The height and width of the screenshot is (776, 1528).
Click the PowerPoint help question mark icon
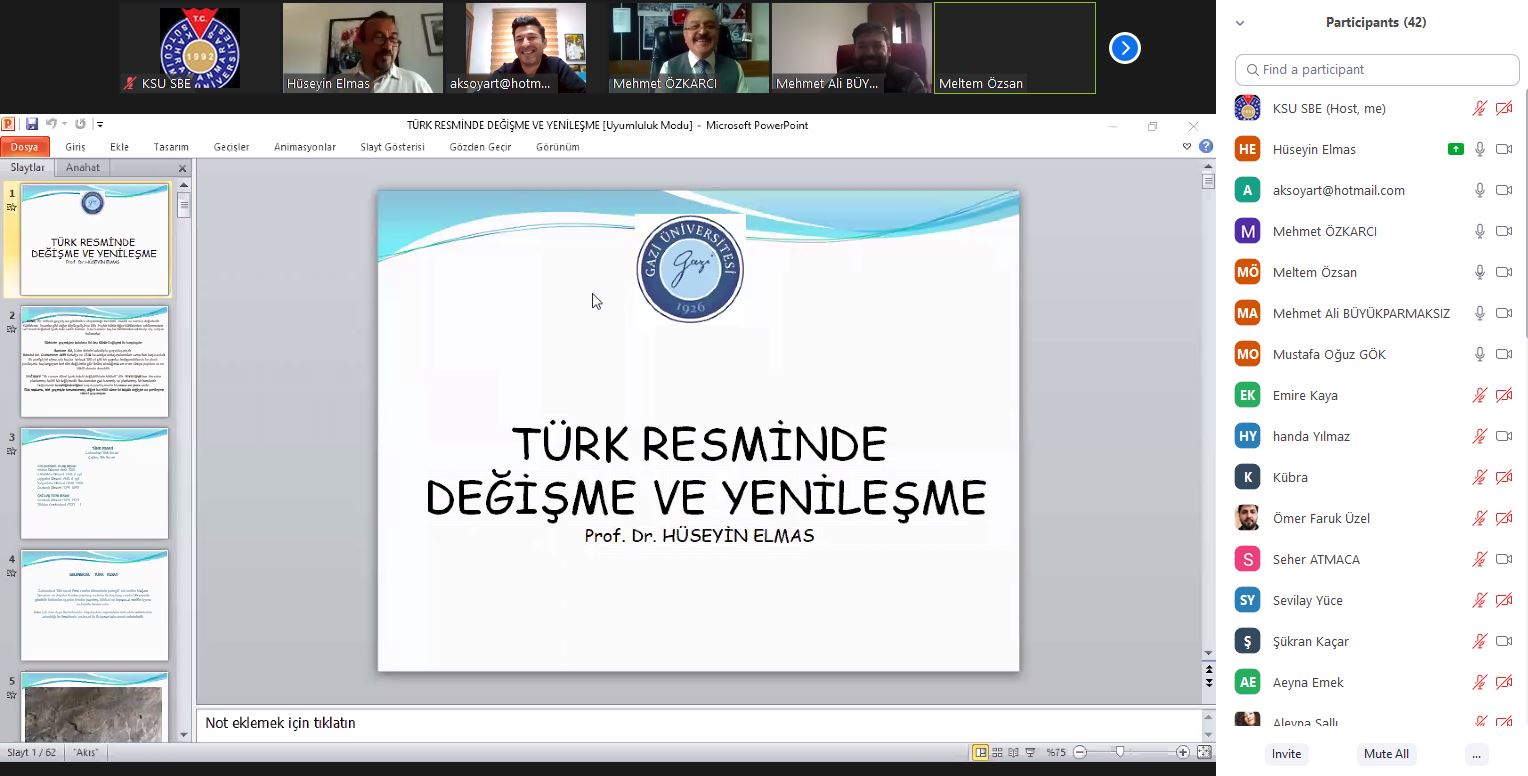(1206, 147)
